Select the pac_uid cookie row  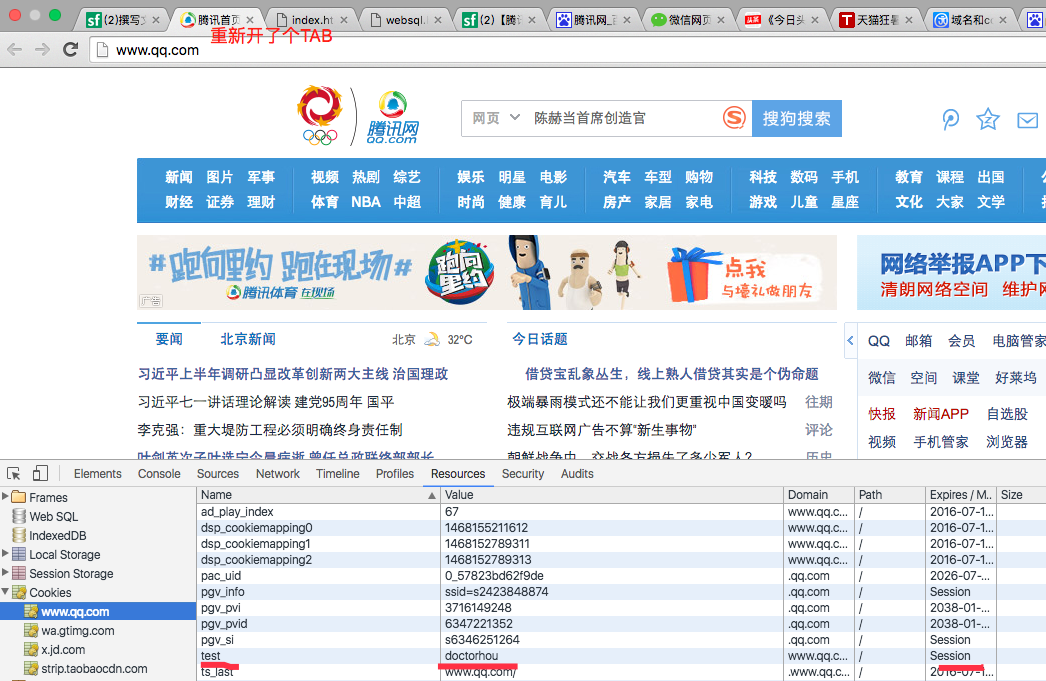tap(621, 576)
